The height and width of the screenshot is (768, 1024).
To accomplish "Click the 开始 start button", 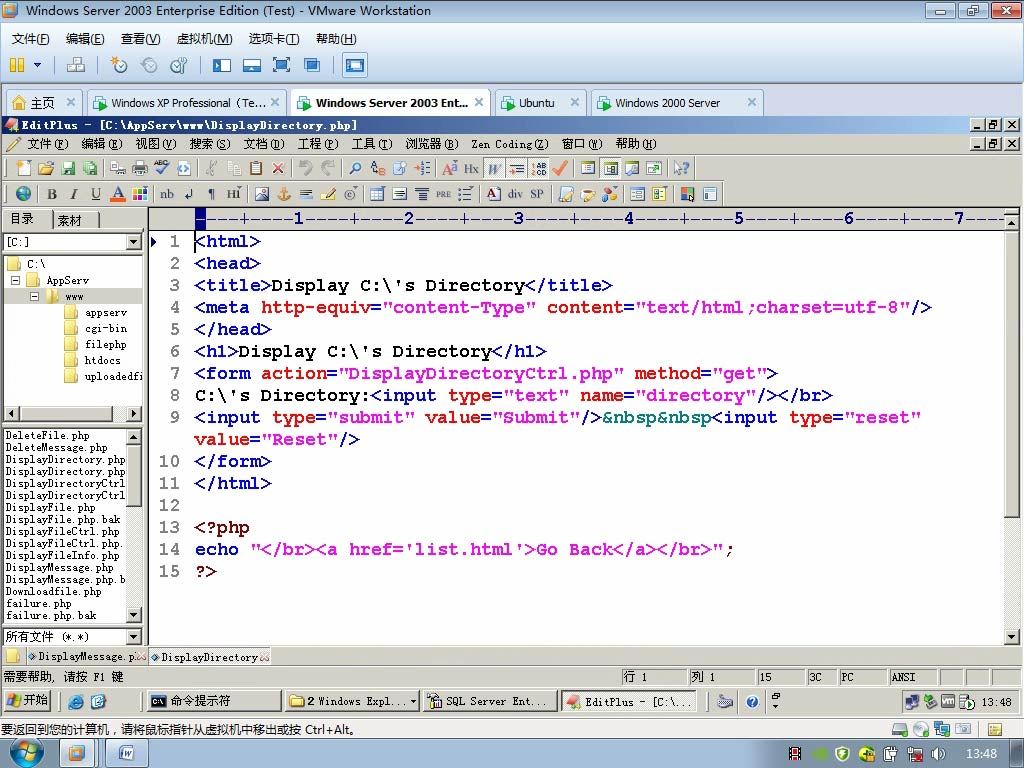I will coord(28,700).
